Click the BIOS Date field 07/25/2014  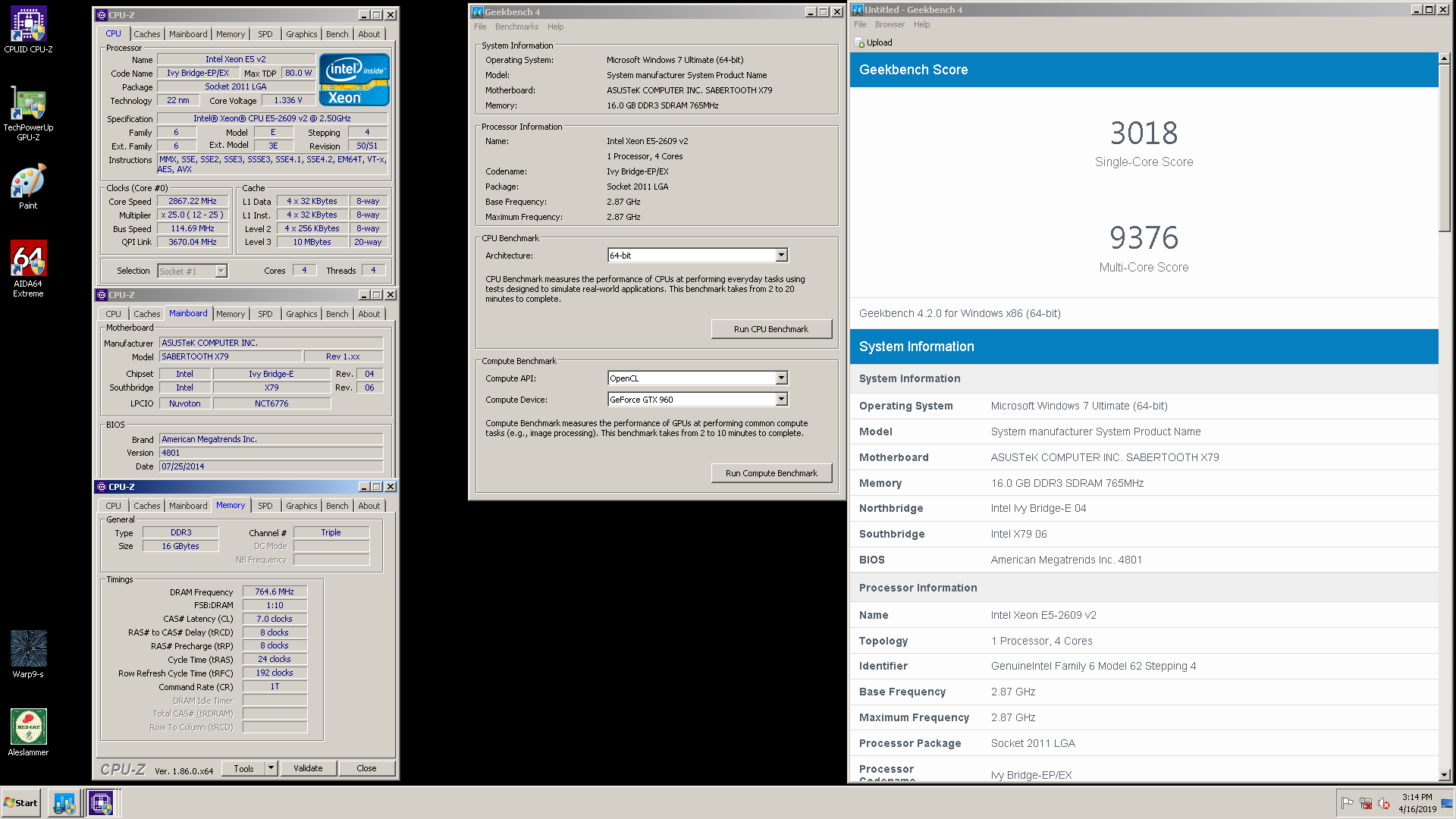271,466
